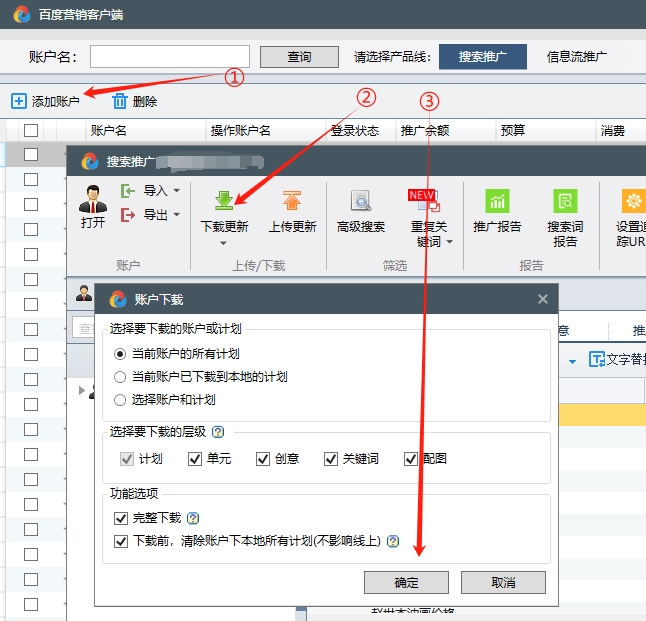Open the 搜索词报告 icon
Screen dimensions: 646x621
[x=565, y=201]
